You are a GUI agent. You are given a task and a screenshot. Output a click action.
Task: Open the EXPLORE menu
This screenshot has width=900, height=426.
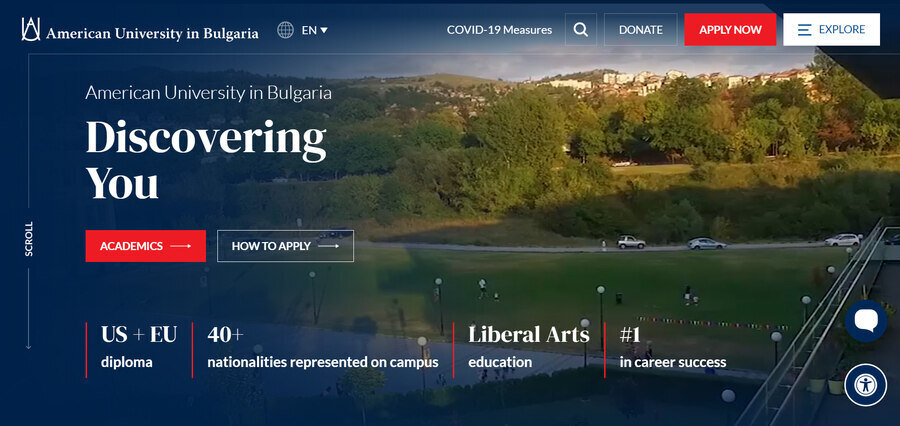831,30
